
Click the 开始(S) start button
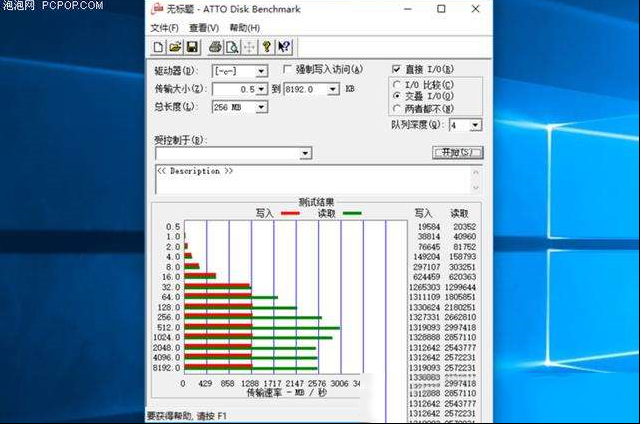458,153
